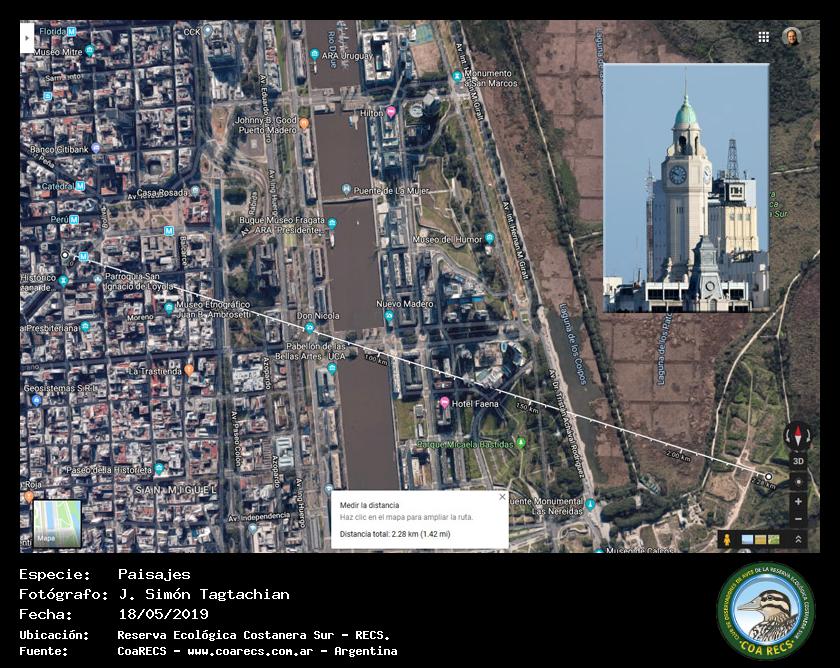Close the Medir la distancia box

point(502,496)
